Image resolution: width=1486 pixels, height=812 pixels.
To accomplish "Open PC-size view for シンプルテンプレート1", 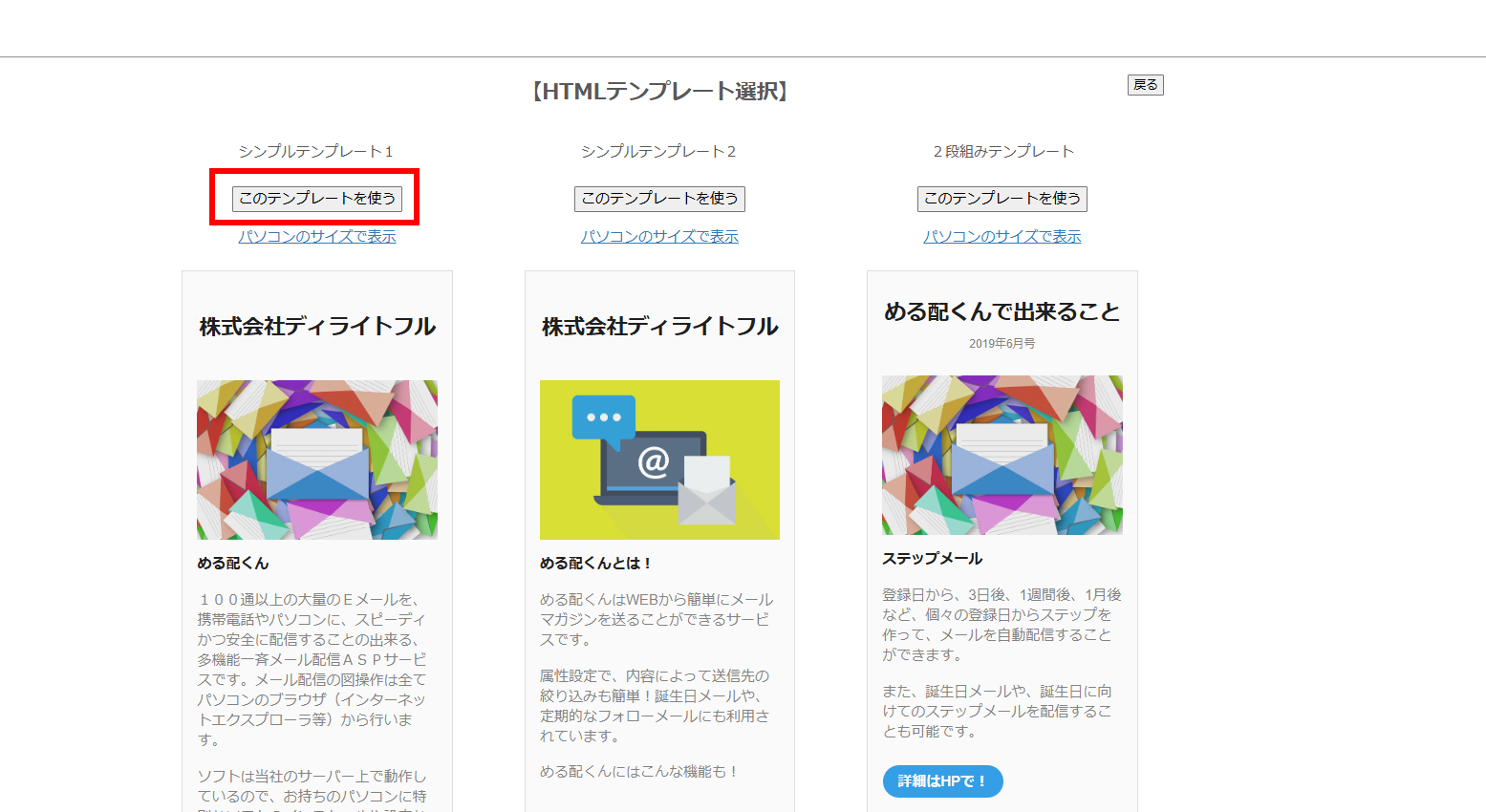I will pos(317,236).
